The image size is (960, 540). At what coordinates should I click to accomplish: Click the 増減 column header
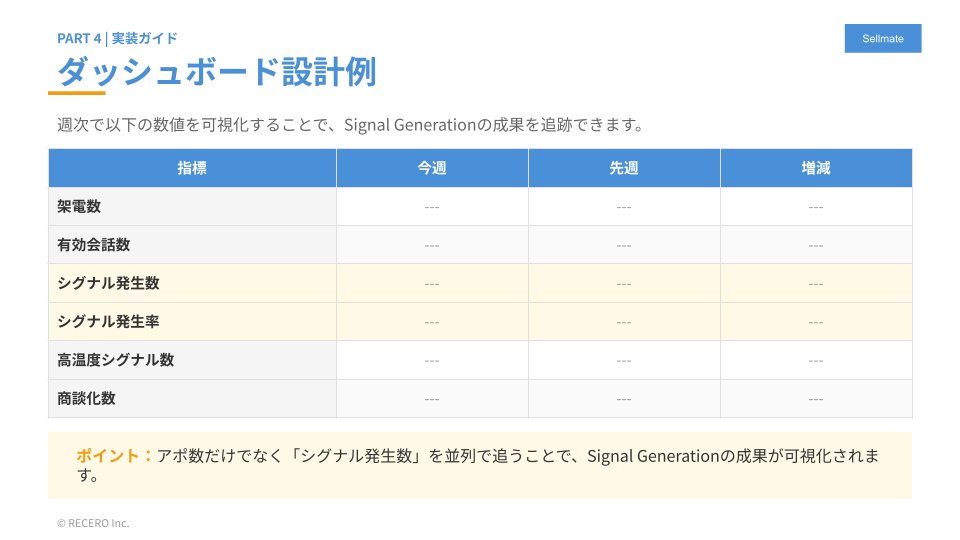tap(816, 168)
